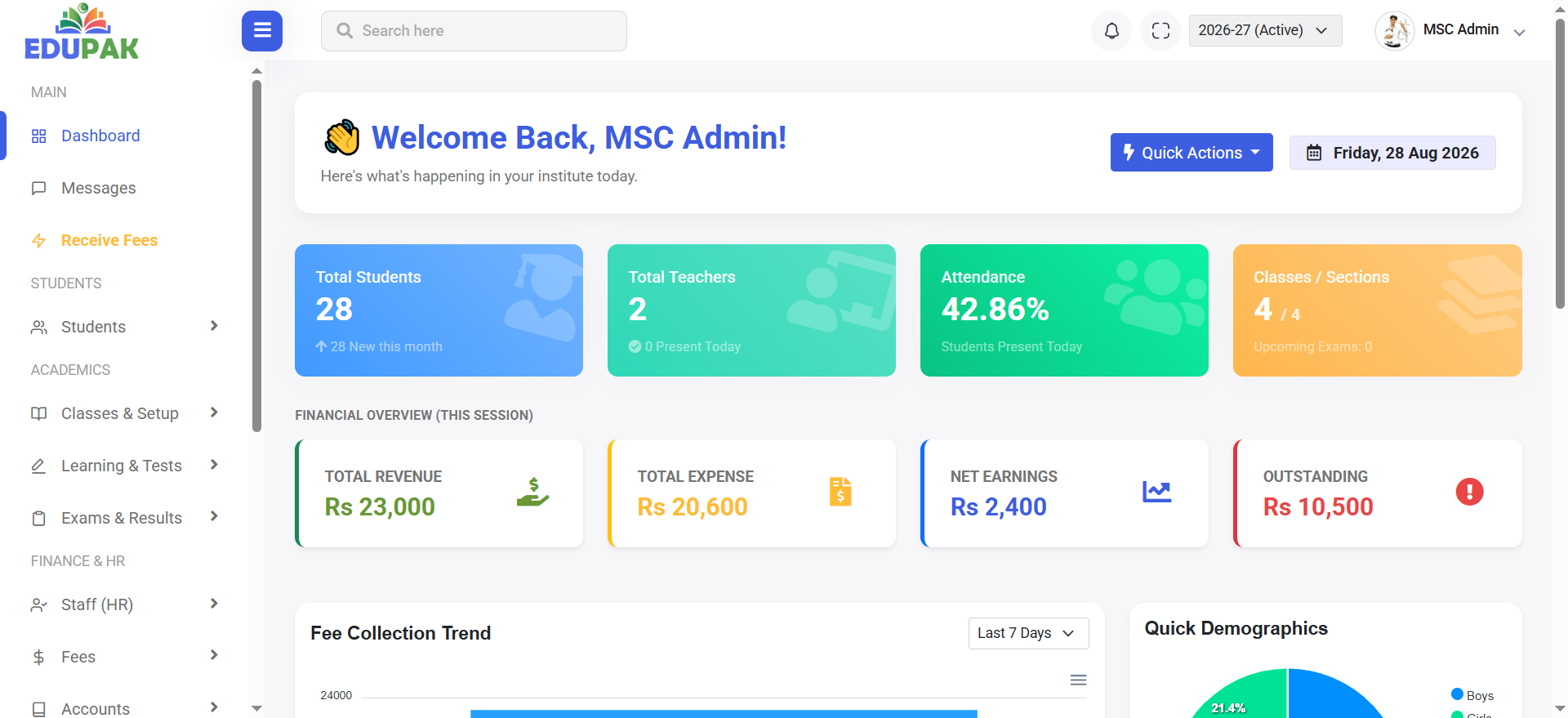
Task: Toggle the Boys legend color dot
Action: click(1457, 695)
